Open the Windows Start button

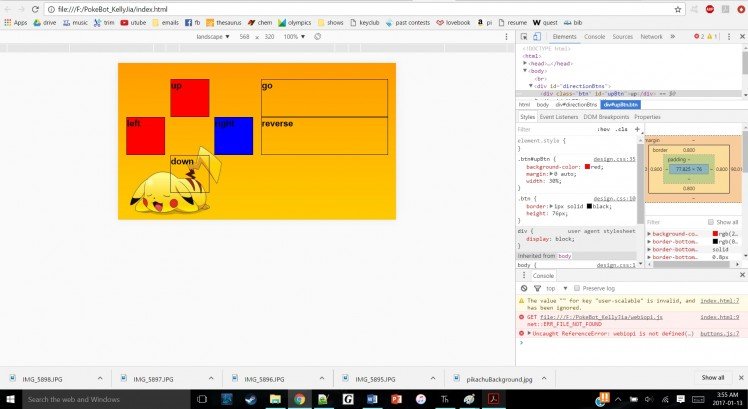coord(10,399)
